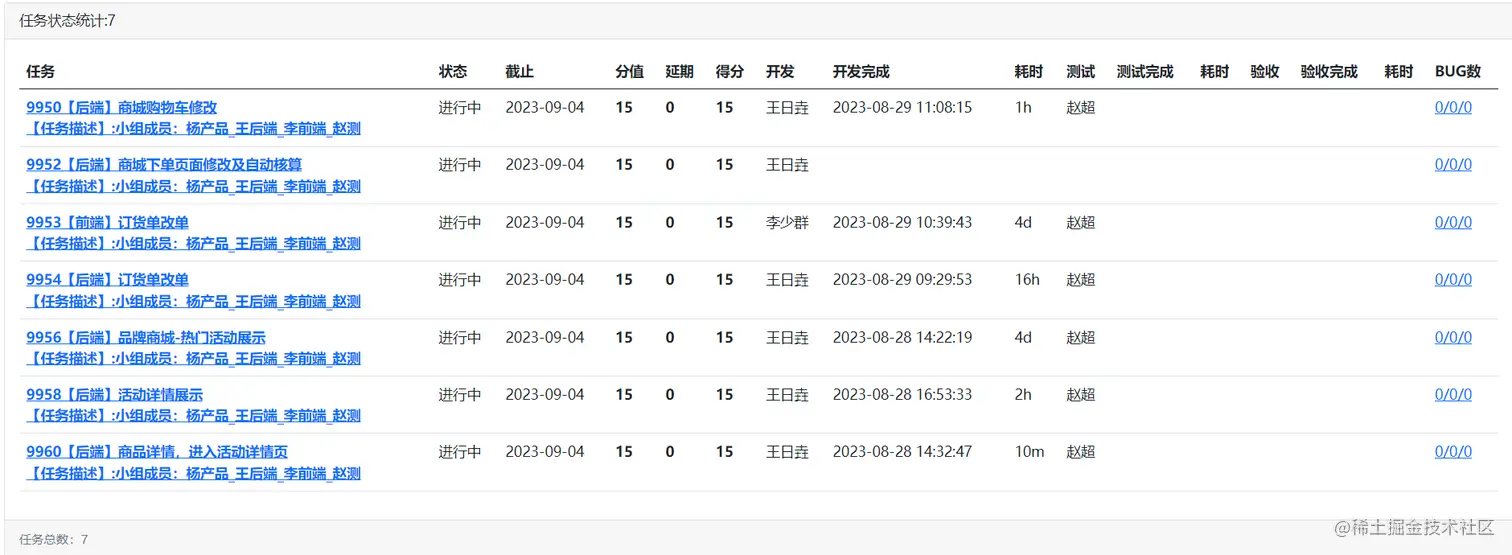Click the 16h duration cell
The image size is (1512, 555).
1027,279
